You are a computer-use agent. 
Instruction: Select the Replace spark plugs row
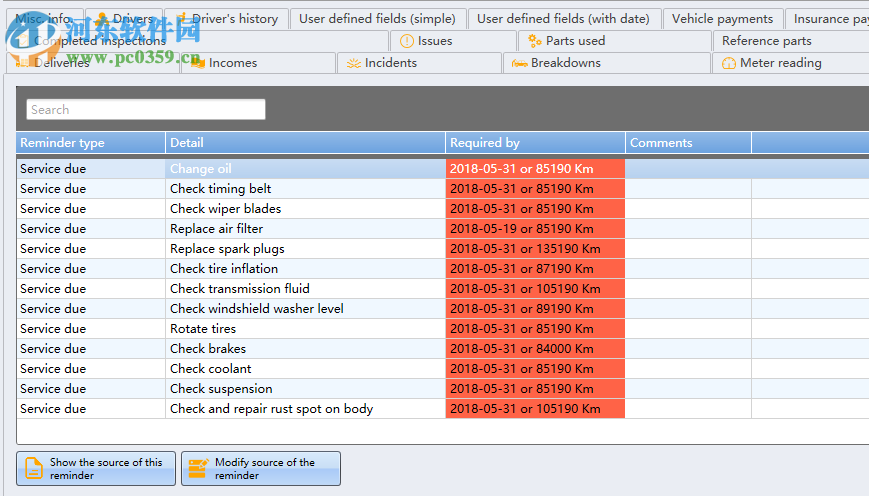443,248
